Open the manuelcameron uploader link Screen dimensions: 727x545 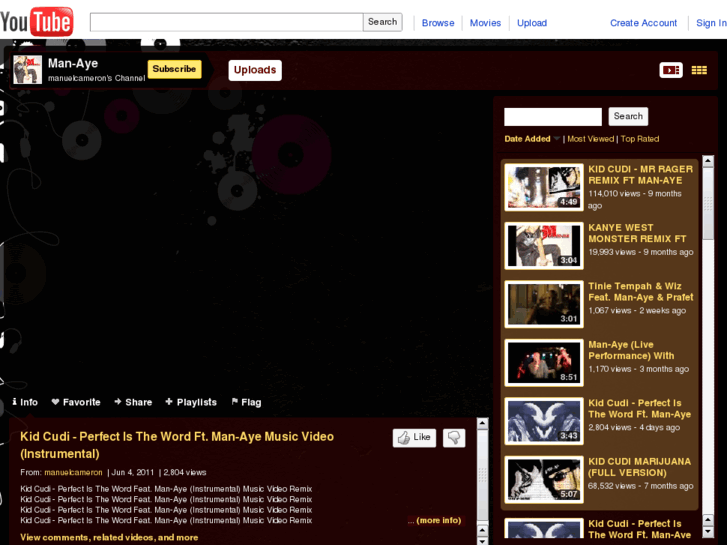point(73,472)
